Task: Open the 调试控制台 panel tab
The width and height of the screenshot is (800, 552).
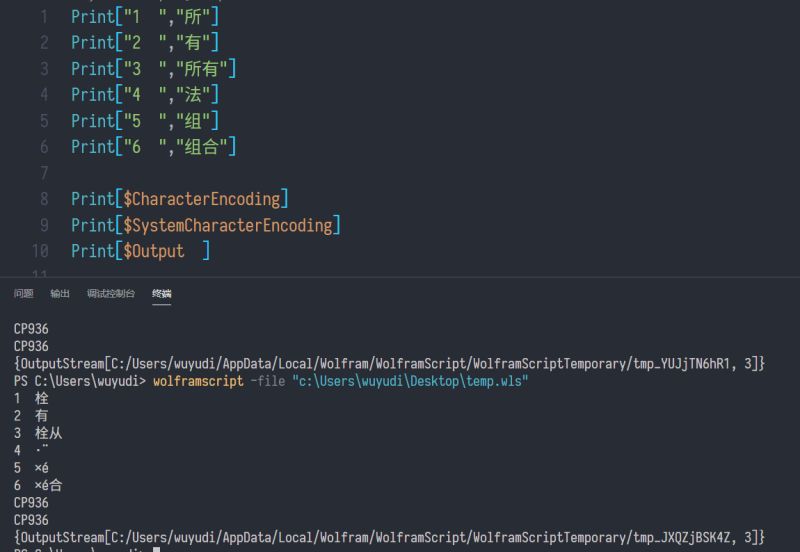Action: (x=111, y=293)
